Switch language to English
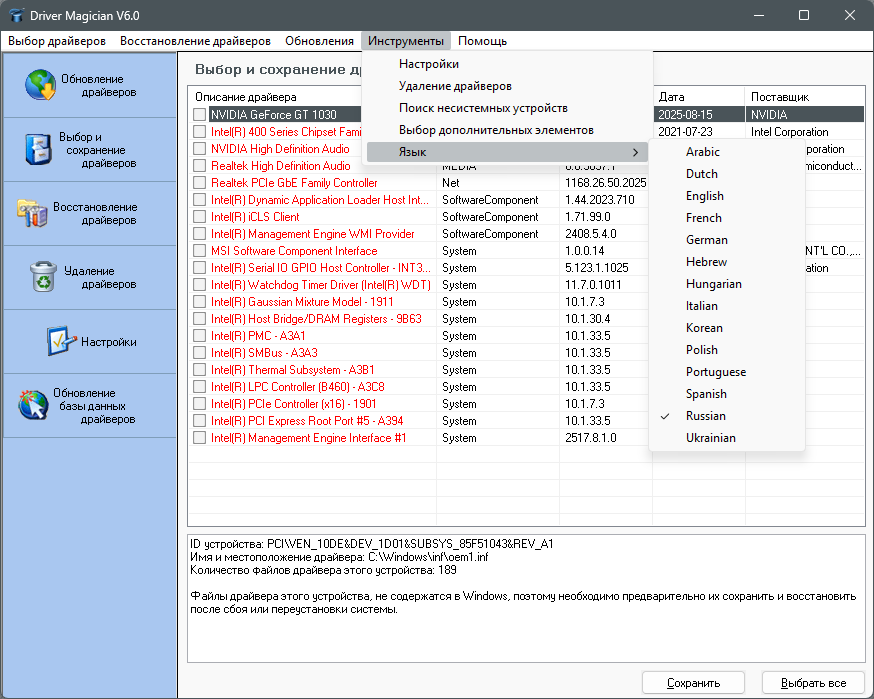The image size is (874, 699). click(727, 196)
